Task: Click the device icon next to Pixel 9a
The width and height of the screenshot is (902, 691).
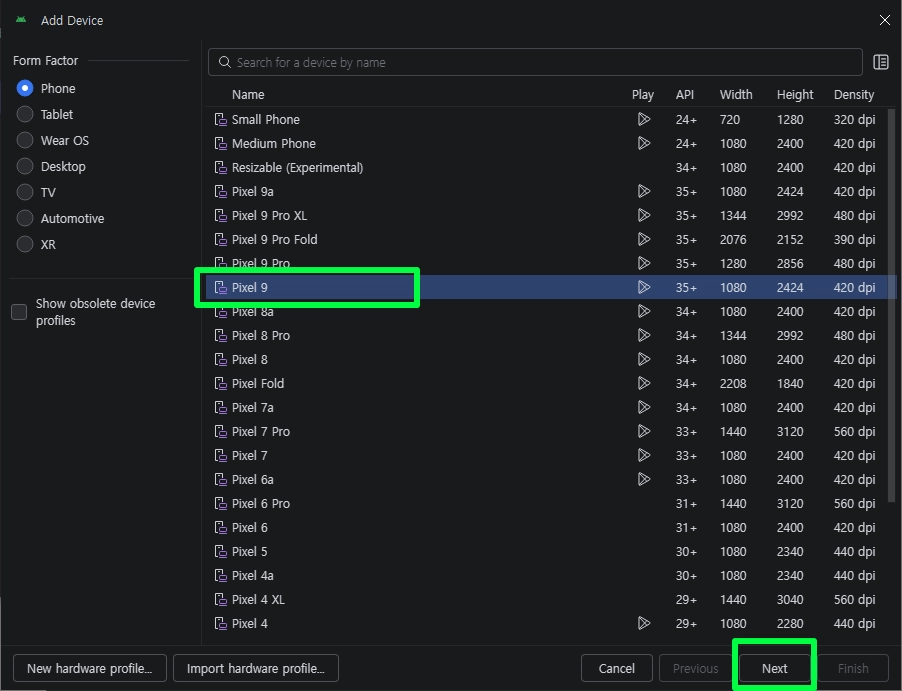Action: coord(221,192)
